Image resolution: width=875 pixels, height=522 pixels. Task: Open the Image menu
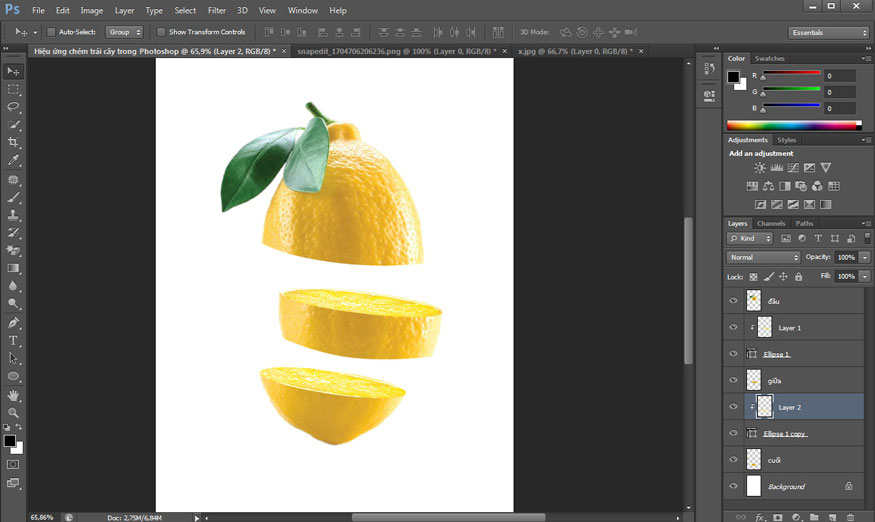click(x=92, y=11)
